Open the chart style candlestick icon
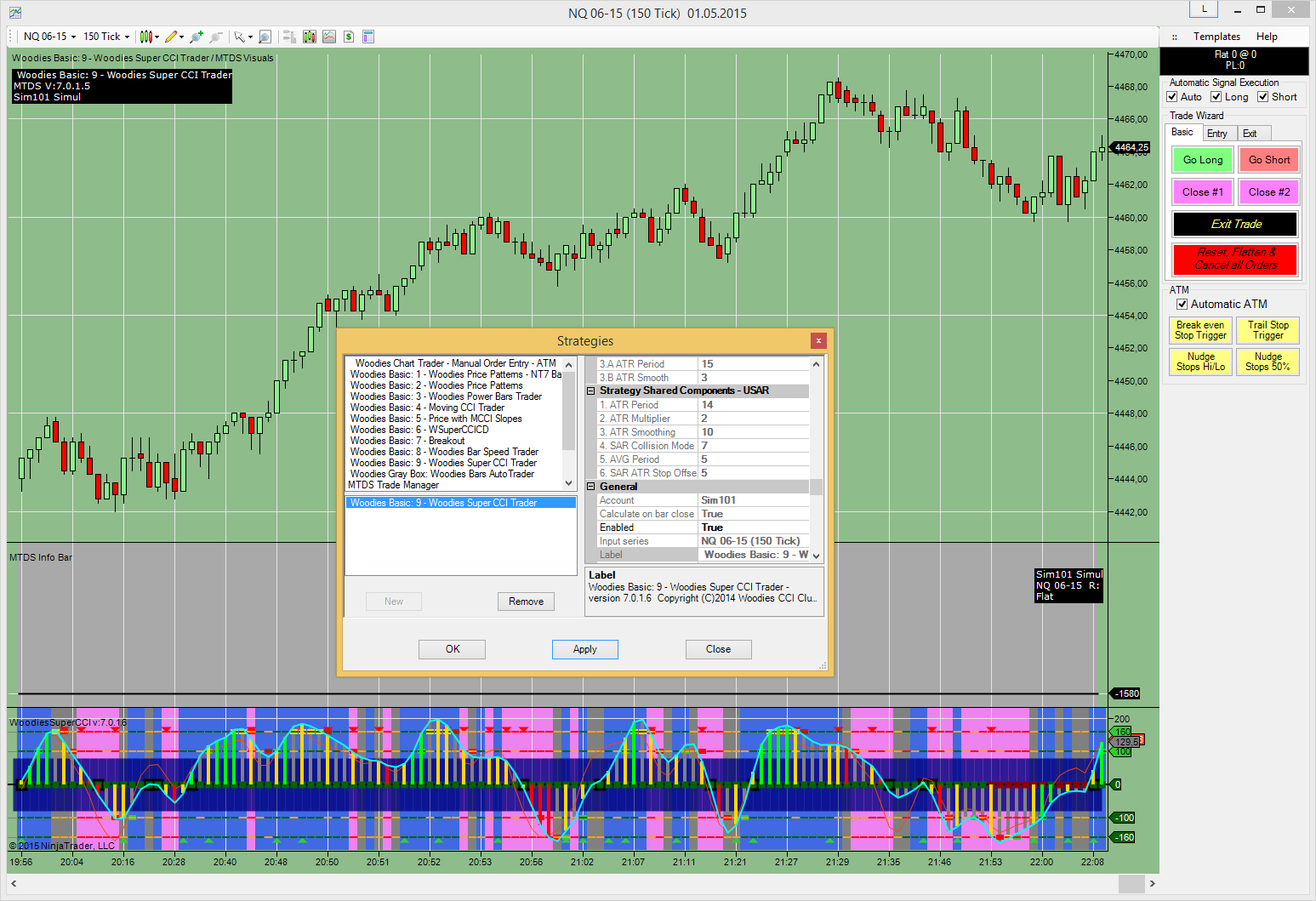1316x901 pixels. click(x=146, y=37)
